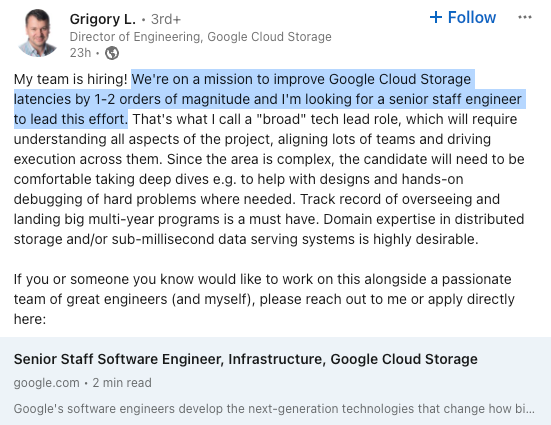Open the author's profile photo
551x425 pixels.
coord(38,33)
